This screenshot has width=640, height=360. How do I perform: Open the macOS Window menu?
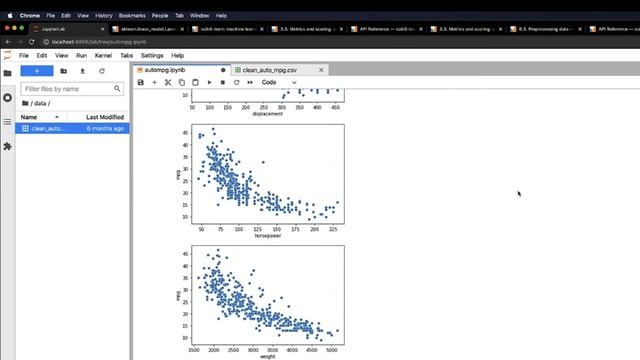(200, 16)
